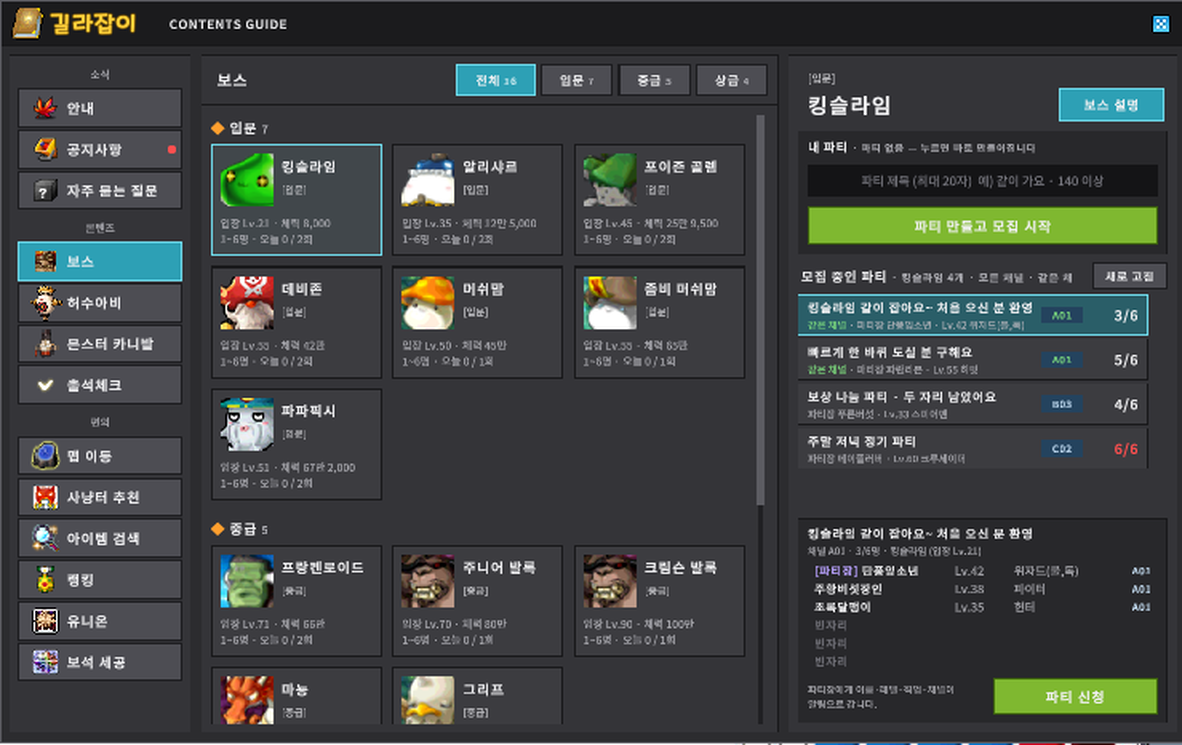Open 자주 묻는 질문 FAQ entry
This screenshot has width=1182, height=745.
pyautogui.click(x=100, y=190)
